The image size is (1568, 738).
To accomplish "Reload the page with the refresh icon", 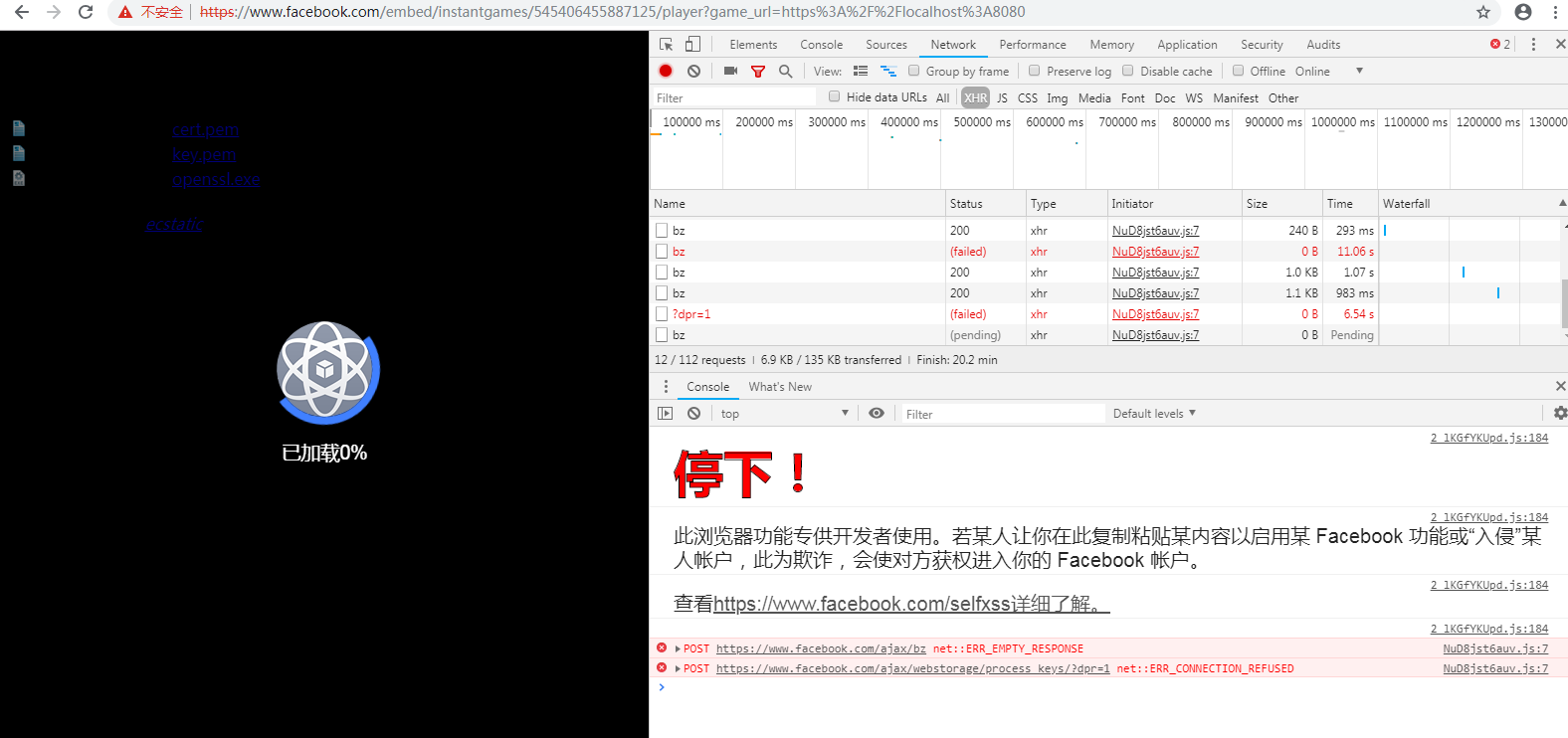I will click(x=86, y=12).
